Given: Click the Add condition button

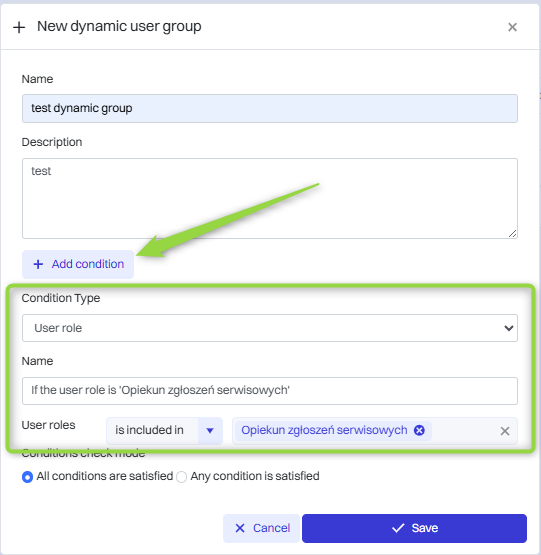Looking at the screenshot, I should tap(78, 264).
